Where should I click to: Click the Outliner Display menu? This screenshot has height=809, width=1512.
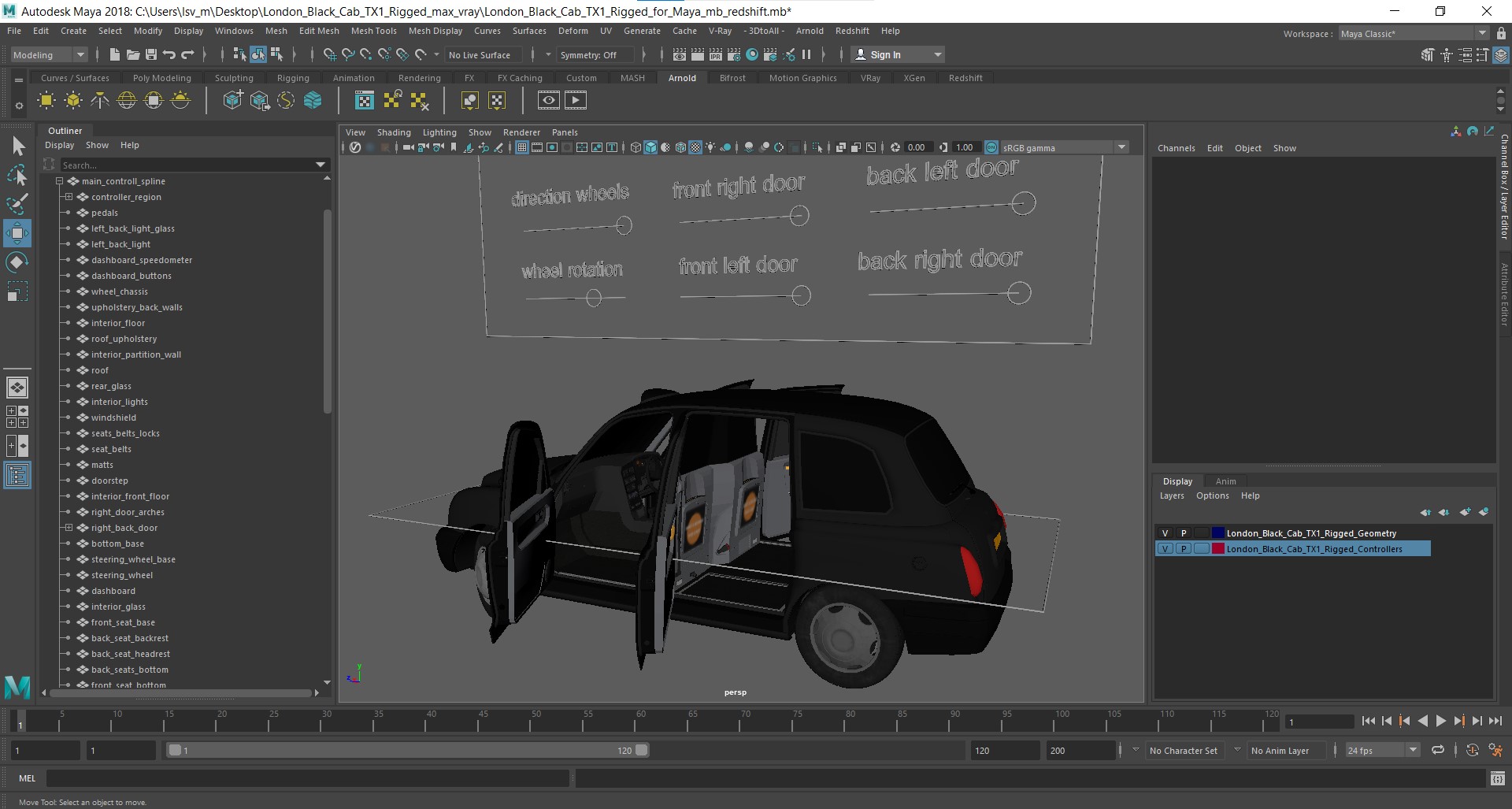click(59, 145)
